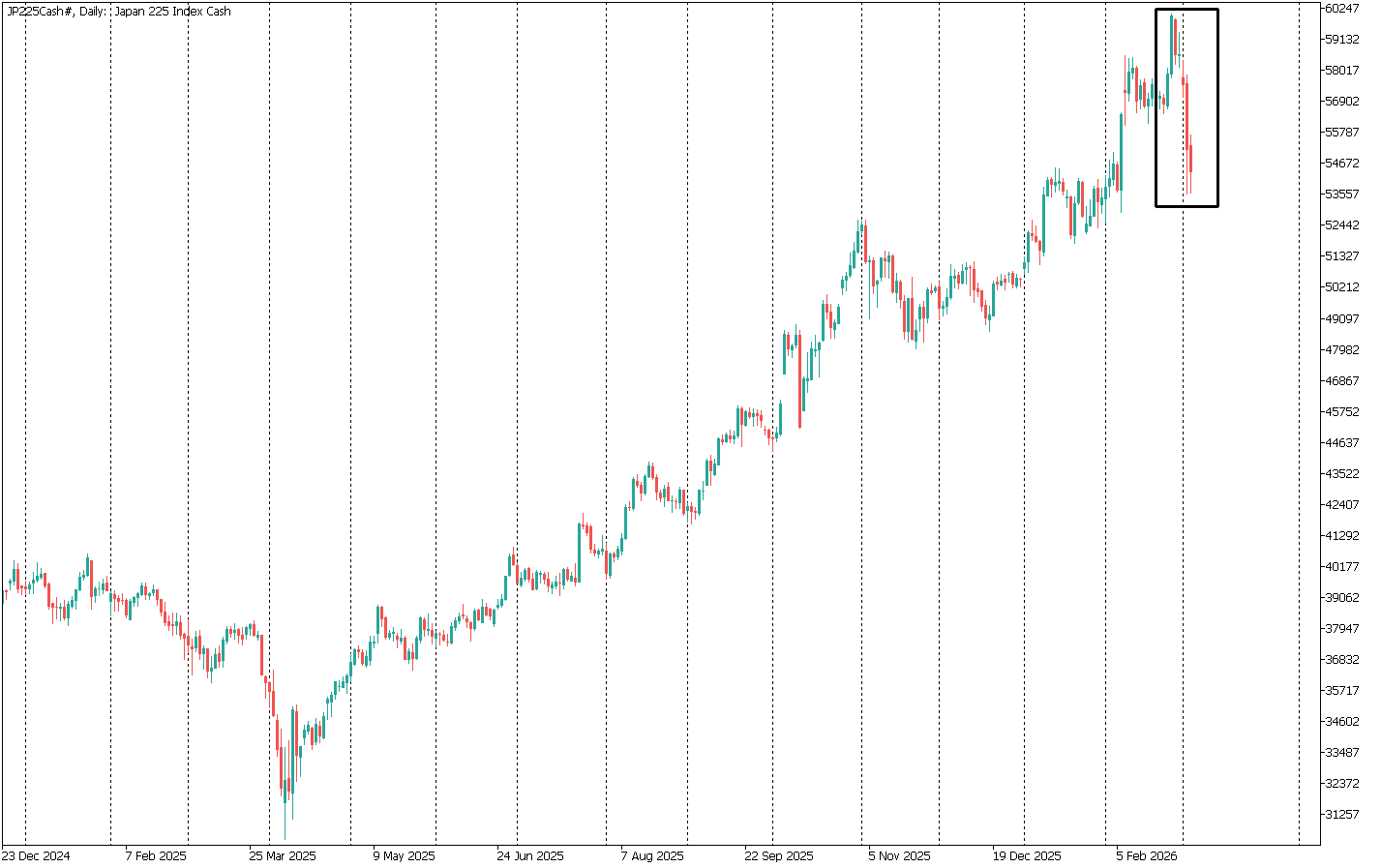
Task: Click the 9 May 2025 date label
Action: pyautogui.click(x=404, y=856)
